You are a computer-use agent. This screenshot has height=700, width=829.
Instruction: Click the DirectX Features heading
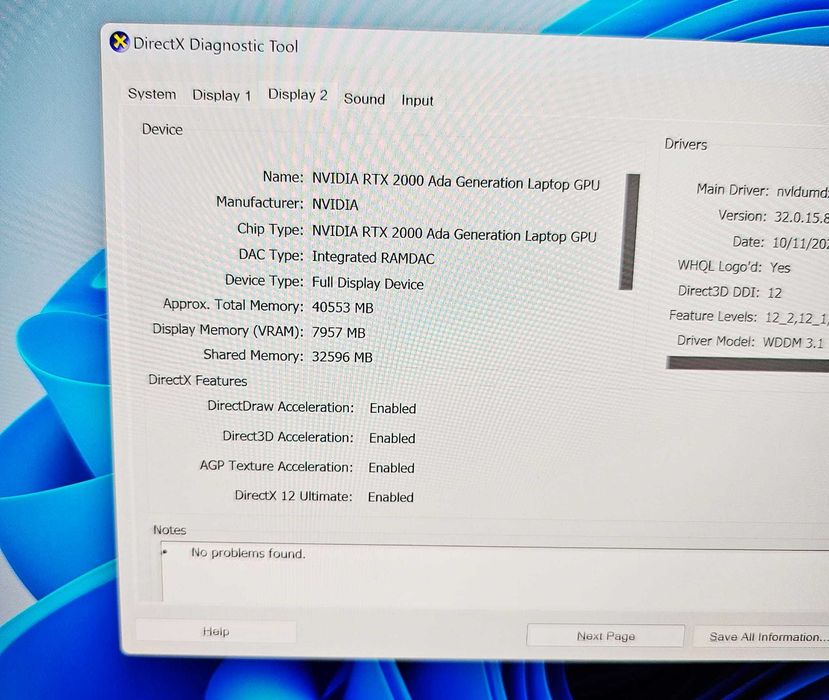(x=198, y=381)
